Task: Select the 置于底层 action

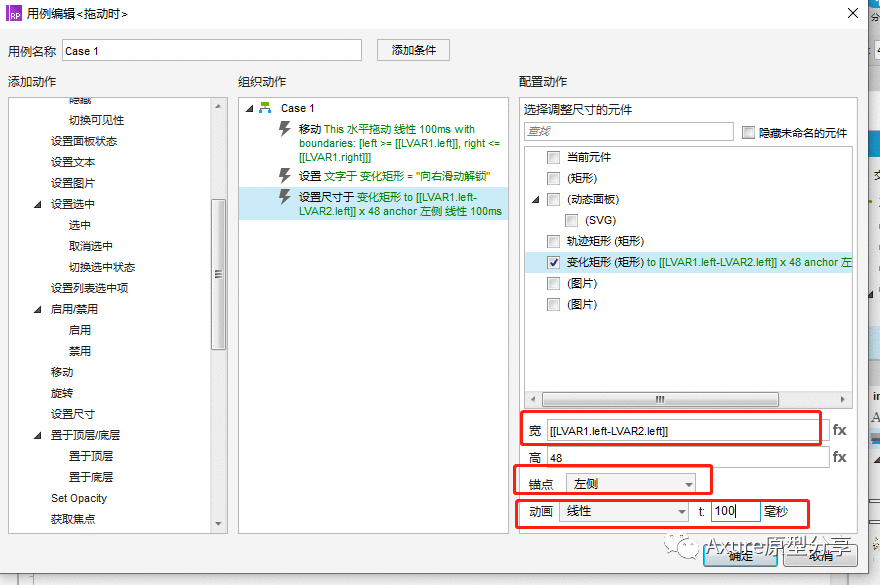Action: click(90, 477)
